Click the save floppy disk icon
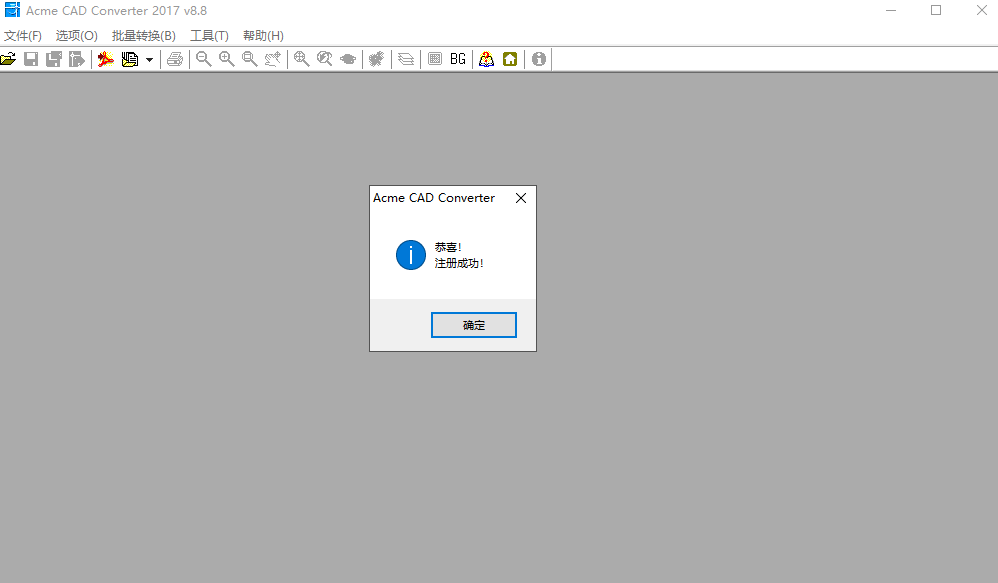This screenshot has width=998, height=583. 31,59
